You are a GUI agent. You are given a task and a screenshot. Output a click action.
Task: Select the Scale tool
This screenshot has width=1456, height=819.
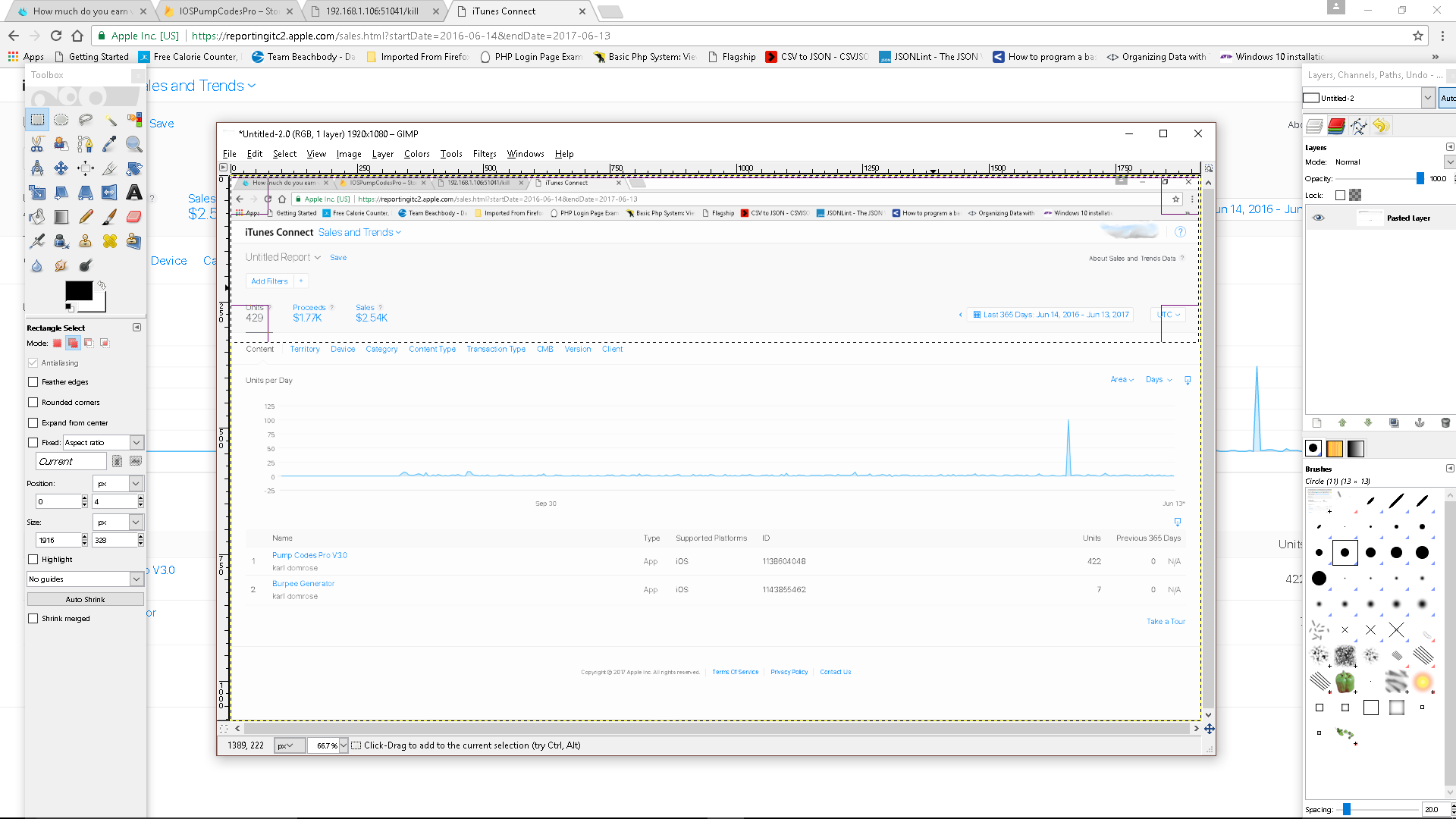(x=37, y=193)
